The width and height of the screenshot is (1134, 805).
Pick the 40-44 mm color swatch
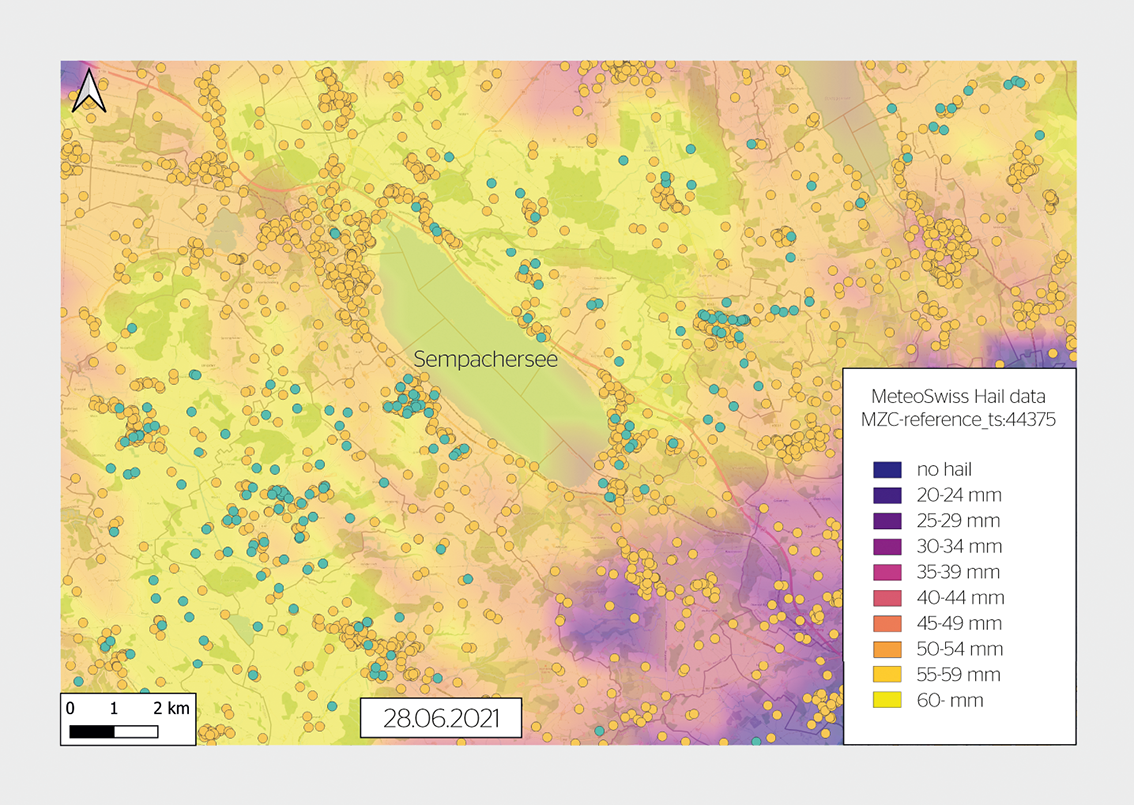[x=887, y=598]
